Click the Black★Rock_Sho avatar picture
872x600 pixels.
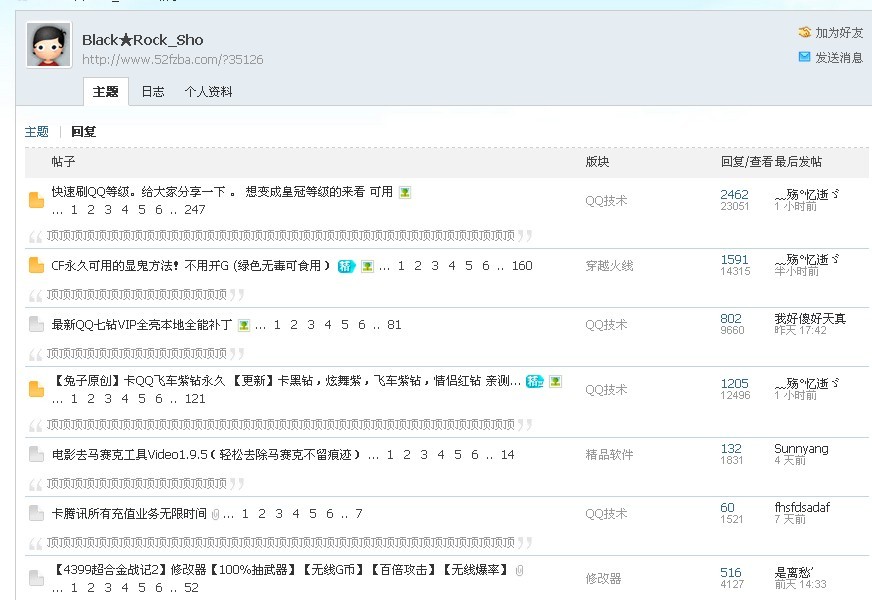tap(49, 45)
